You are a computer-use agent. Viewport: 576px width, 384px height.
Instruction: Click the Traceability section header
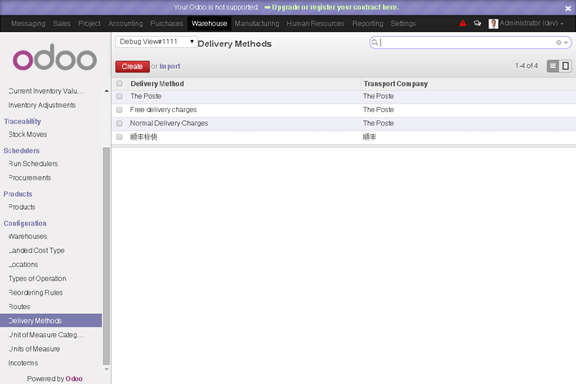[x=22, y=121]
